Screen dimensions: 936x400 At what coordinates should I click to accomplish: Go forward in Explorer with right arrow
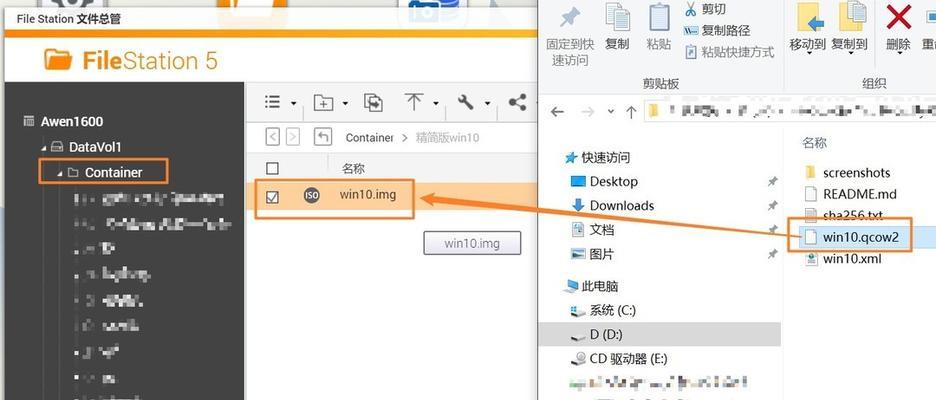click(587, 112)
